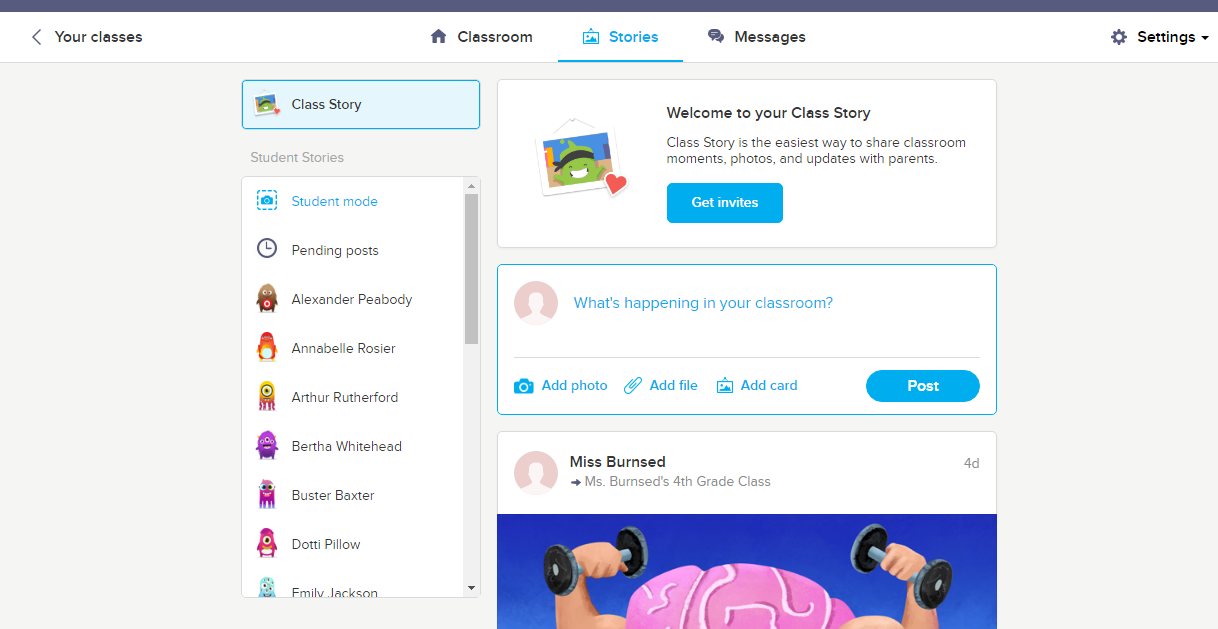Click the Pending posts clock icon

[267, 249]
